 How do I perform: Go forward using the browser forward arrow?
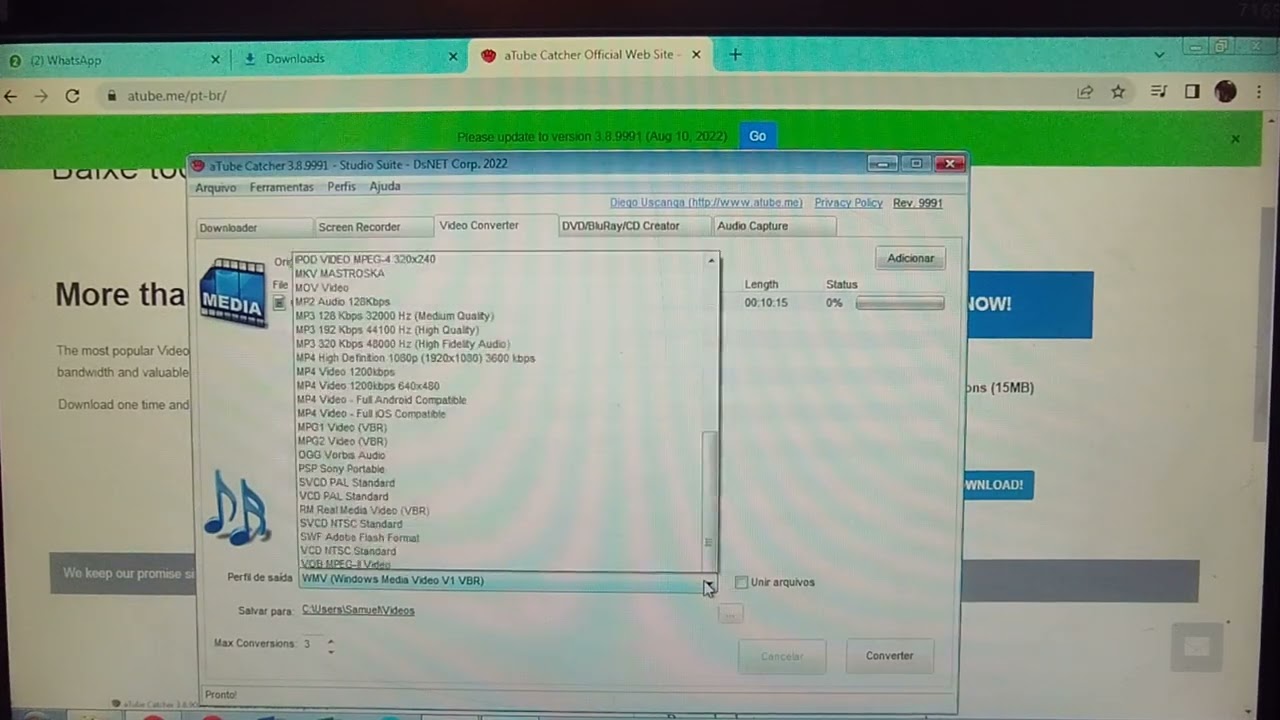click(41, 96)
